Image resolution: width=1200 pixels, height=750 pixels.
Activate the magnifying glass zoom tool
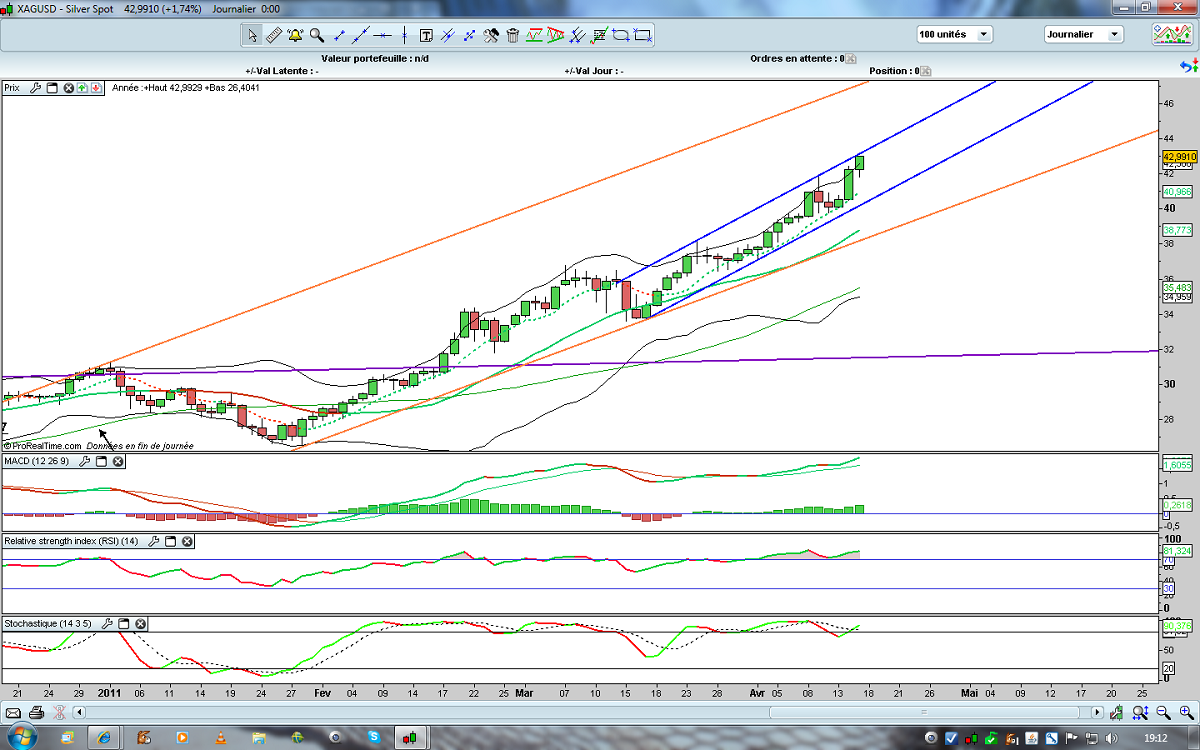[x=317, y=35]
